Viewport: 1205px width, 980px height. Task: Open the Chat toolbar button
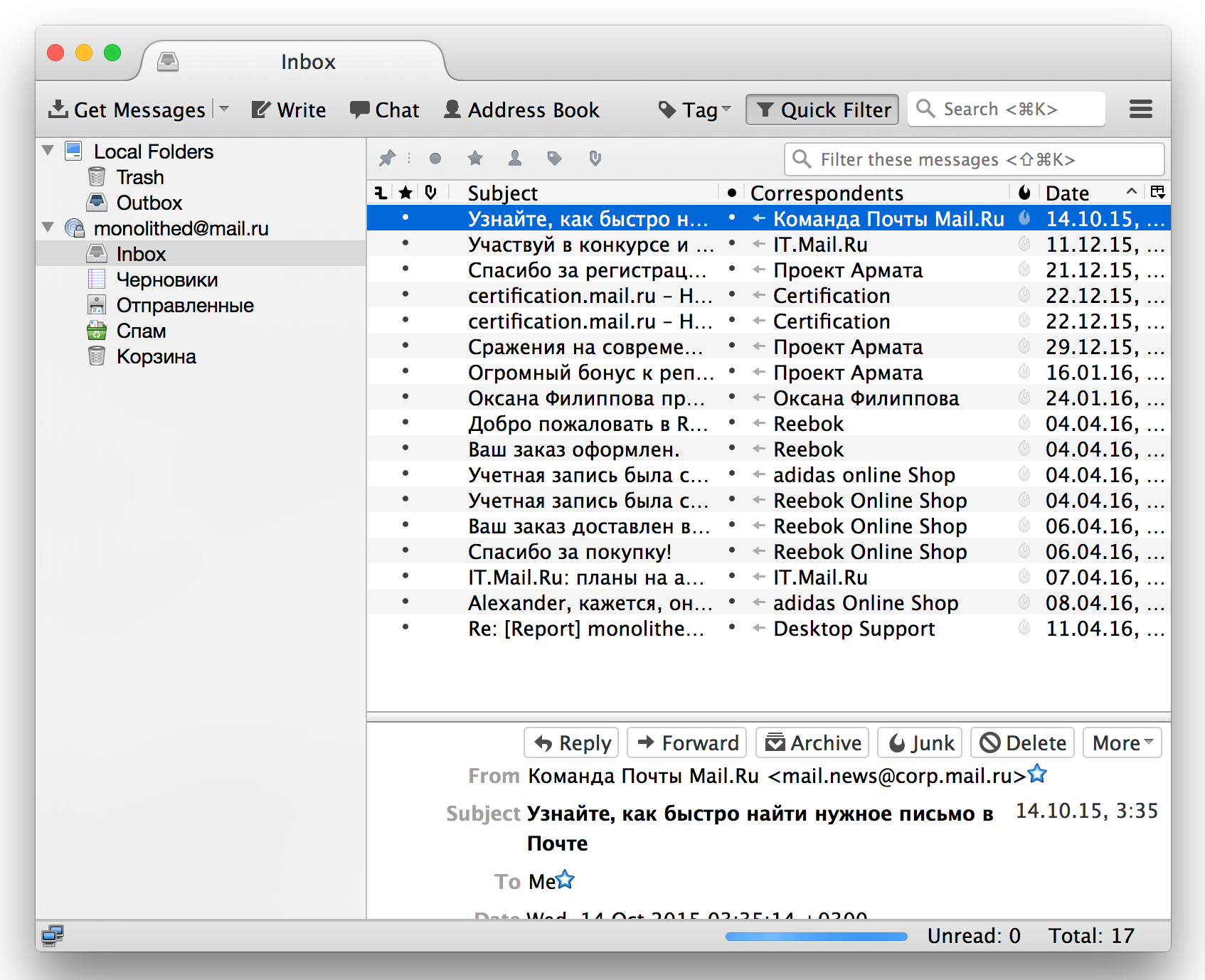(x=385, y=110)
